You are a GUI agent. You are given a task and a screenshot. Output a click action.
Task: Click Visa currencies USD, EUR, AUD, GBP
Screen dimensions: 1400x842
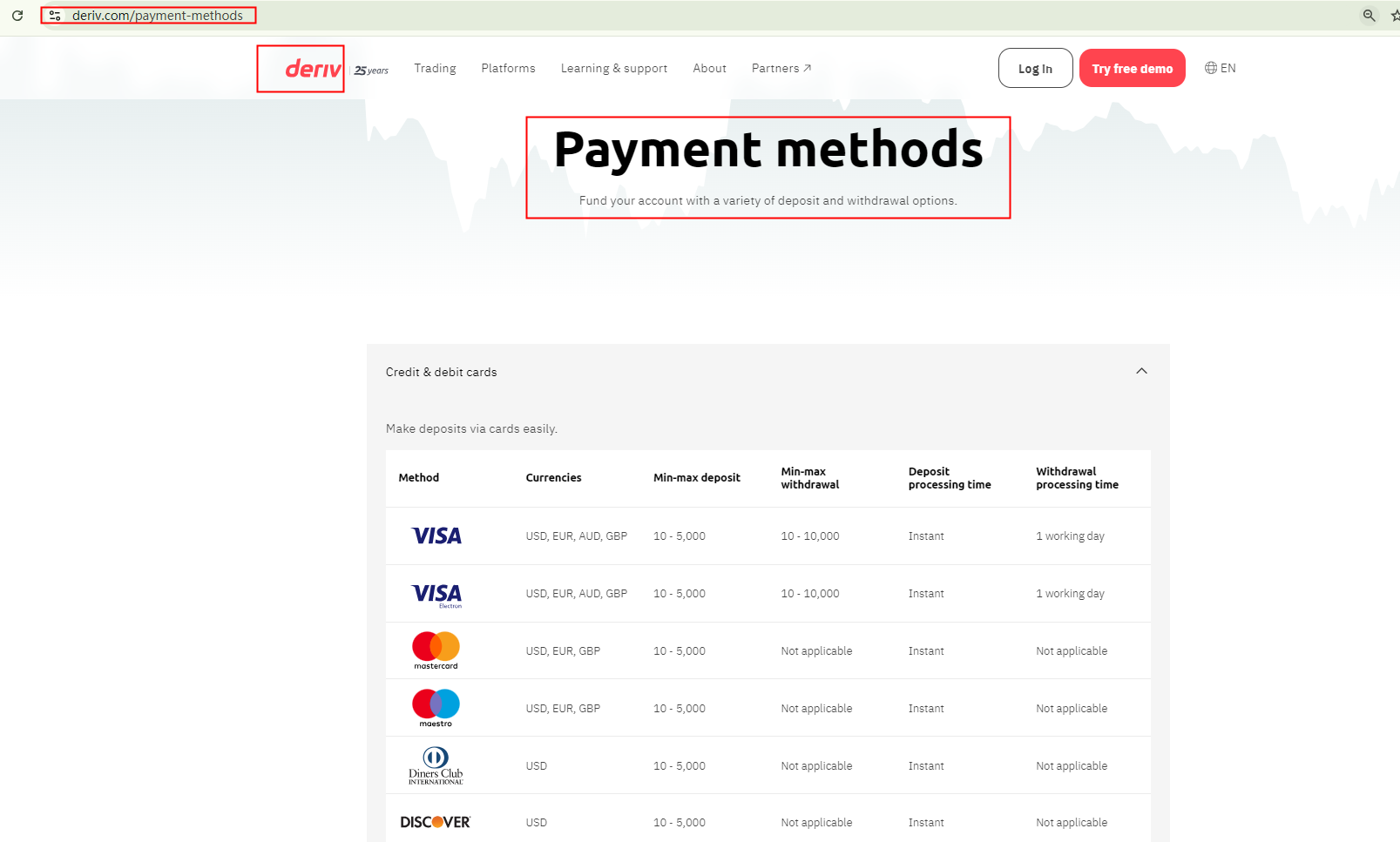(577, 536)
